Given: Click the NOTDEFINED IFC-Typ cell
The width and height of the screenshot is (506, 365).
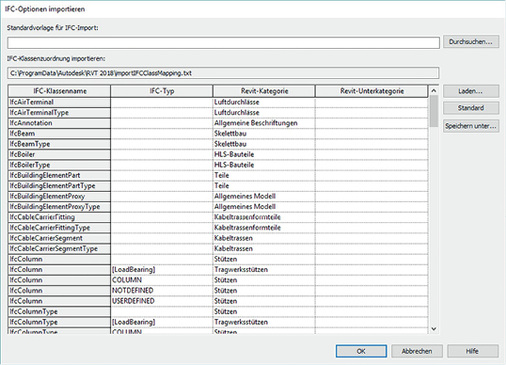Looking at the screenshot, I should tap(162, 291).
